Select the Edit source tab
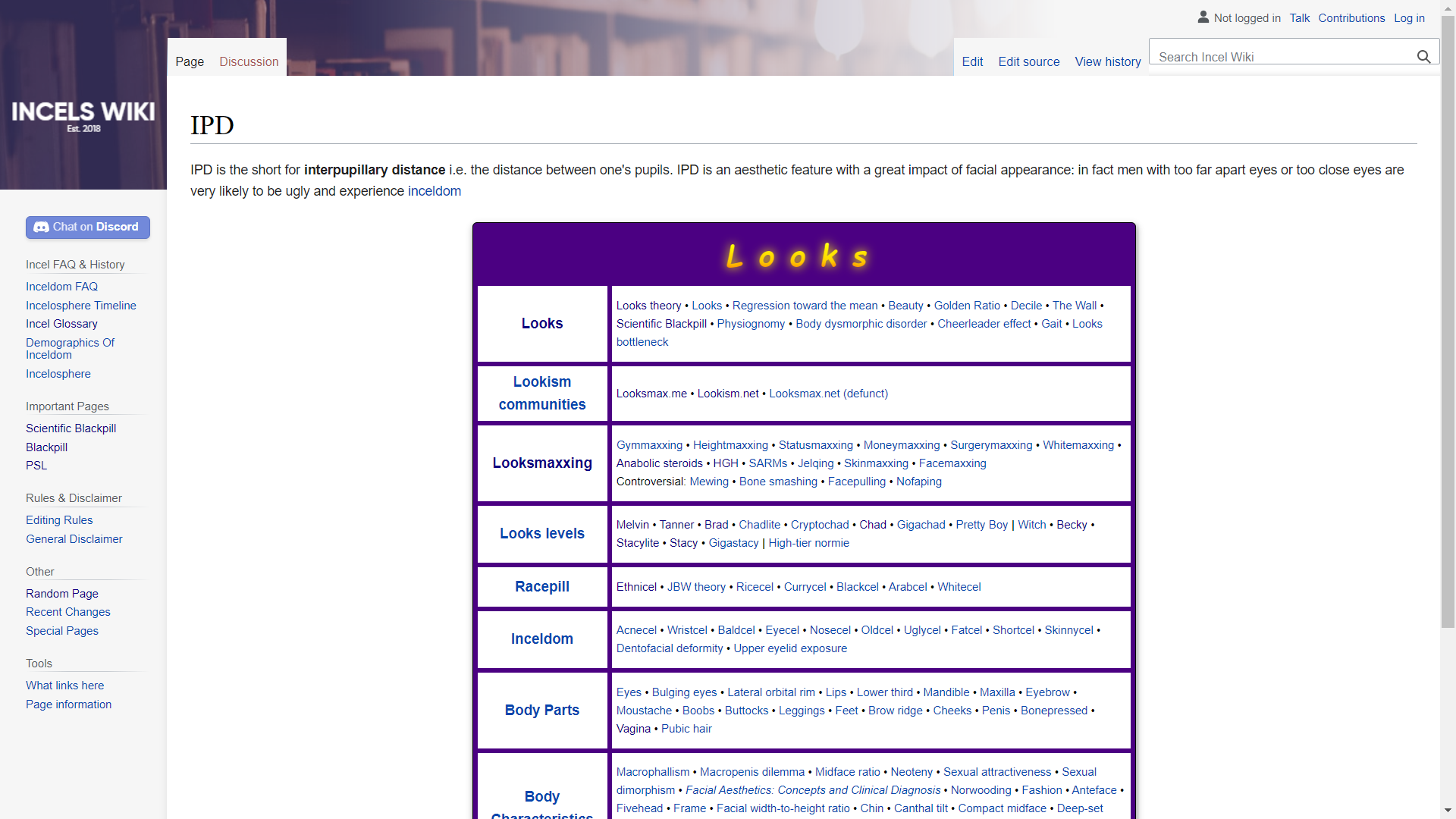 coord(1029,61)
